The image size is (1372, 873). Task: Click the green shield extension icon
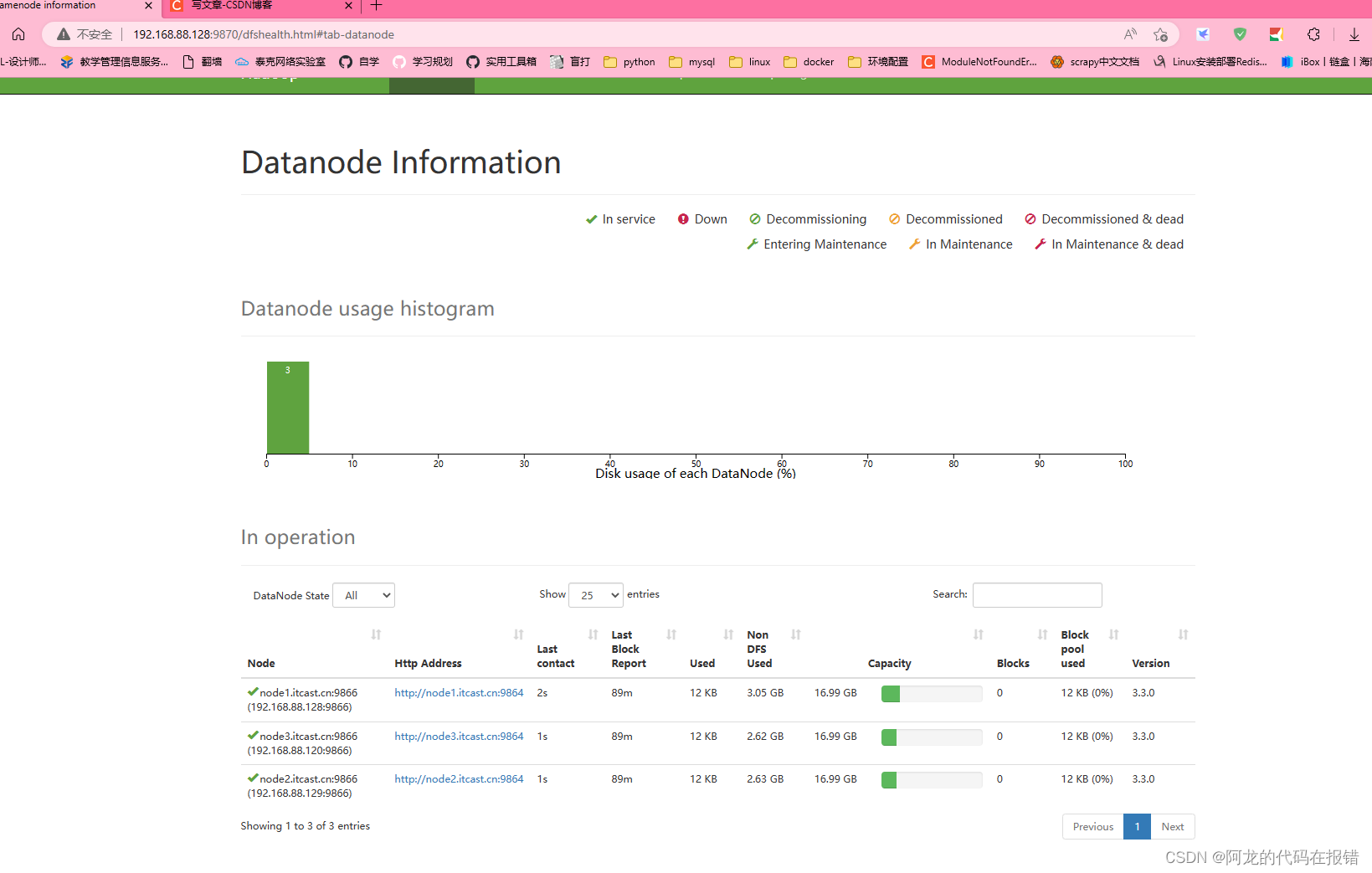click(1240, 34)
